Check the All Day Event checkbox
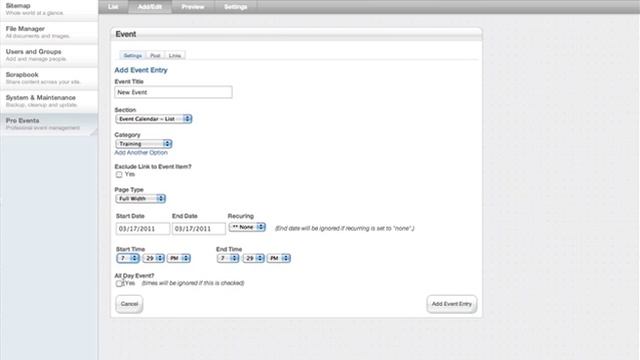The width and height of the screenshot is (640, 360). tap(119, 283)
